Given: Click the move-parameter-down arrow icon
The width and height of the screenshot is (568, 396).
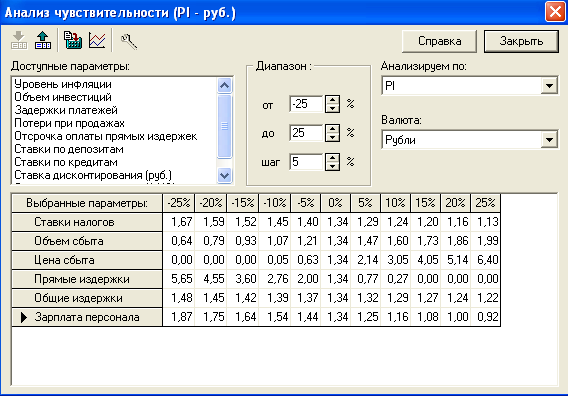Looking at the screenshot, I should point(19,40).
